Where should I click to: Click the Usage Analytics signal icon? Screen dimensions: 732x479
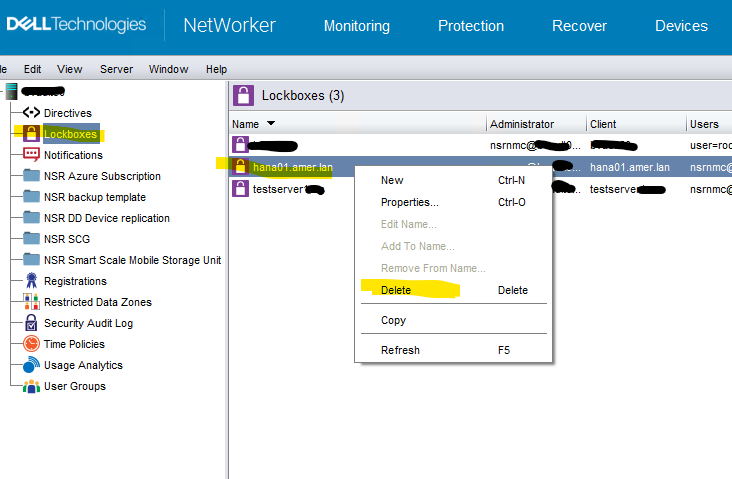tap(31, 365)
